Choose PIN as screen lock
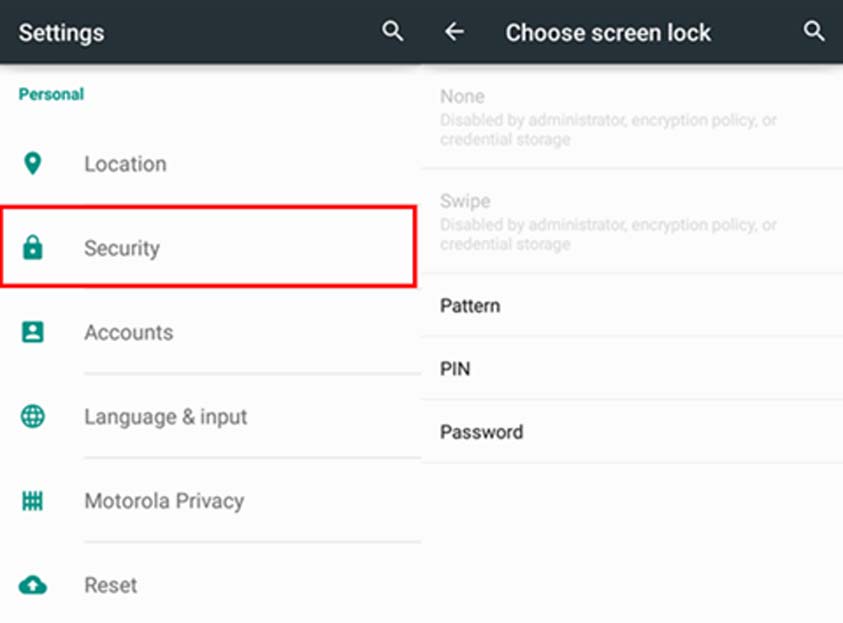The image size is (843, 623). [455, 369]
